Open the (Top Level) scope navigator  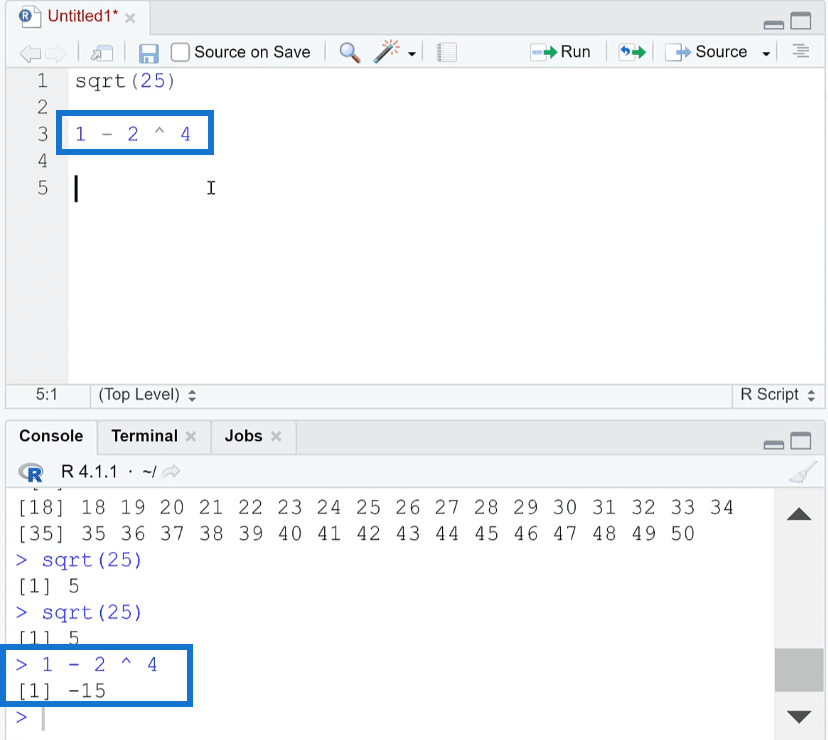[147, 395]
